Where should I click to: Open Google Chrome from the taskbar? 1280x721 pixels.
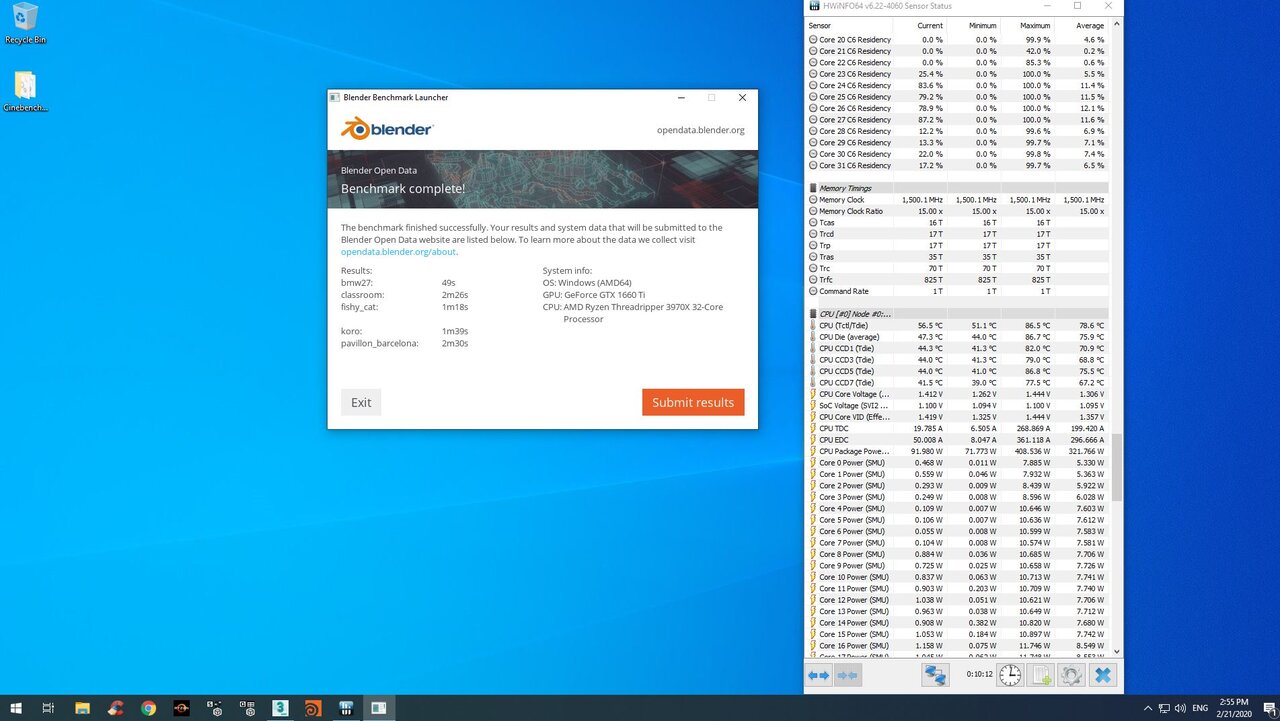pos(148,708)
